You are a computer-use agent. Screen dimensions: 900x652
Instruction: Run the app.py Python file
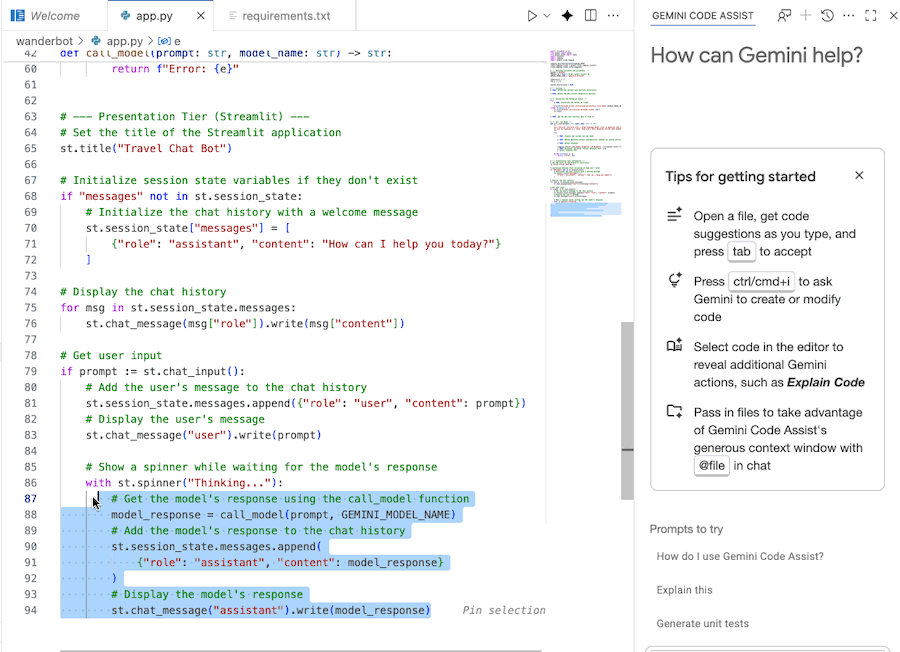pos(532,15)
